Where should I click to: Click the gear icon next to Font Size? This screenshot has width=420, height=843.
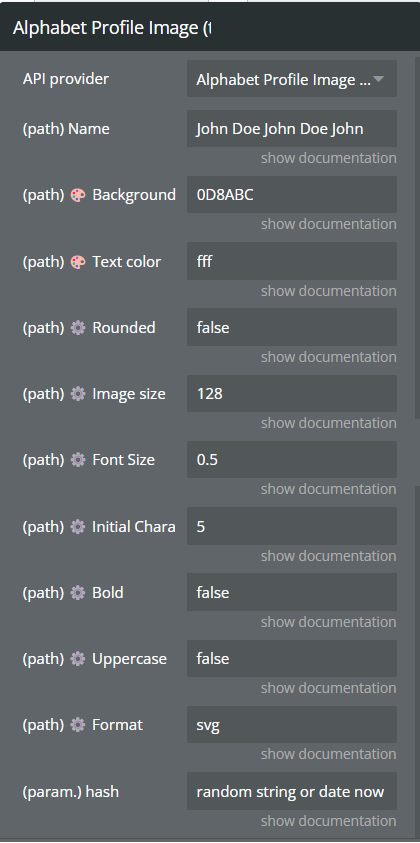pyautogui.click(x=78, y=460)
